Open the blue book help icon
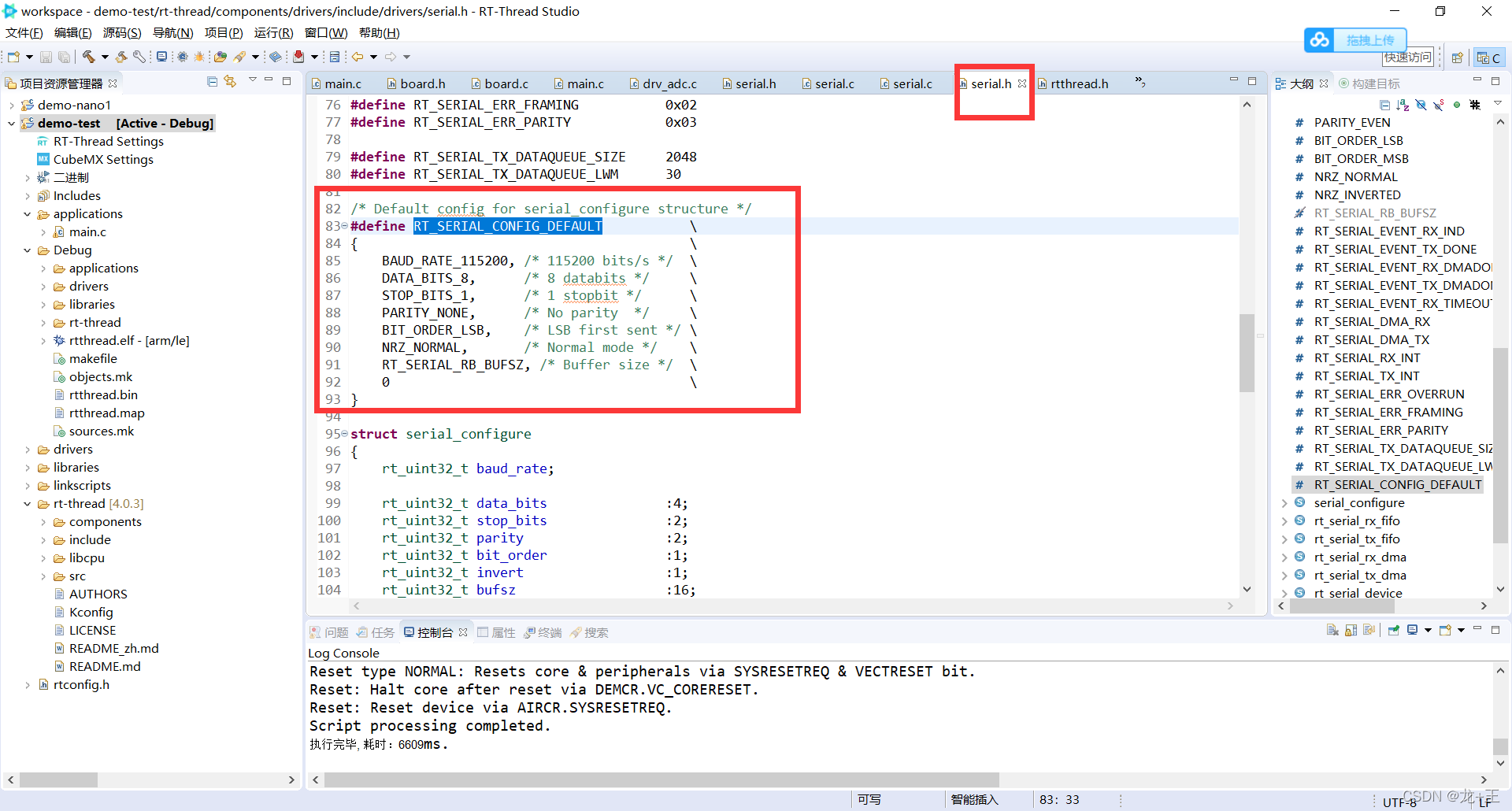The image size is (1512, 811). pos(276,57)
